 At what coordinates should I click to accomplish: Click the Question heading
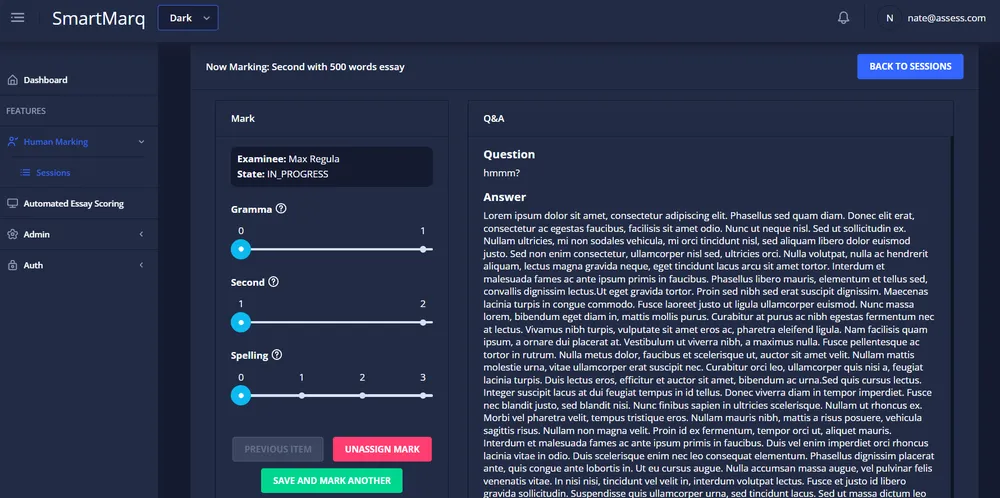pyautogui.click(x=509, y=154)
